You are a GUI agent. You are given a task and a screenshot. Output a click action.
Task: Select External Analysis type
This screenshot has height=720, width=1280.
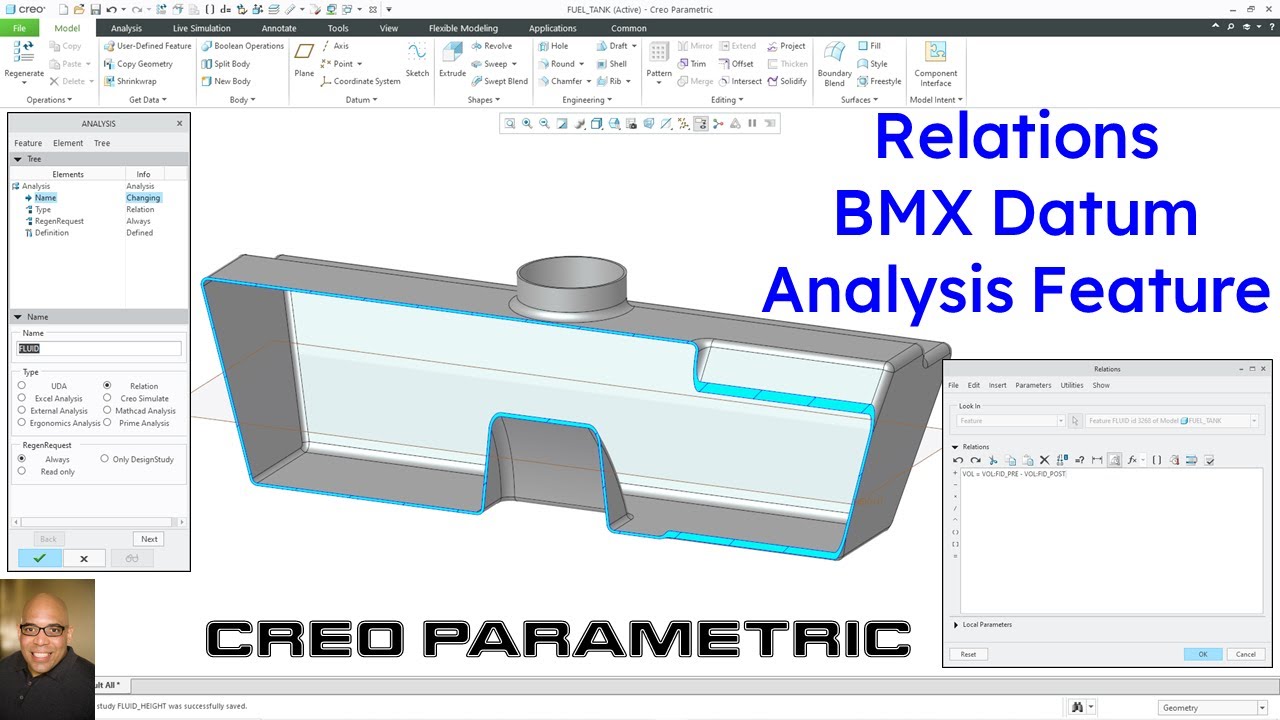pos(22,410)
